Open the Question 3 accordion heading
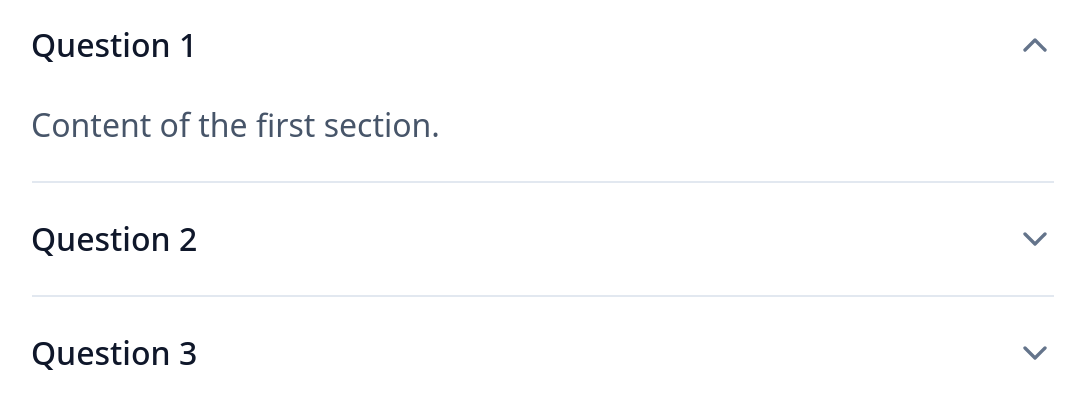 tap(543, 353)
